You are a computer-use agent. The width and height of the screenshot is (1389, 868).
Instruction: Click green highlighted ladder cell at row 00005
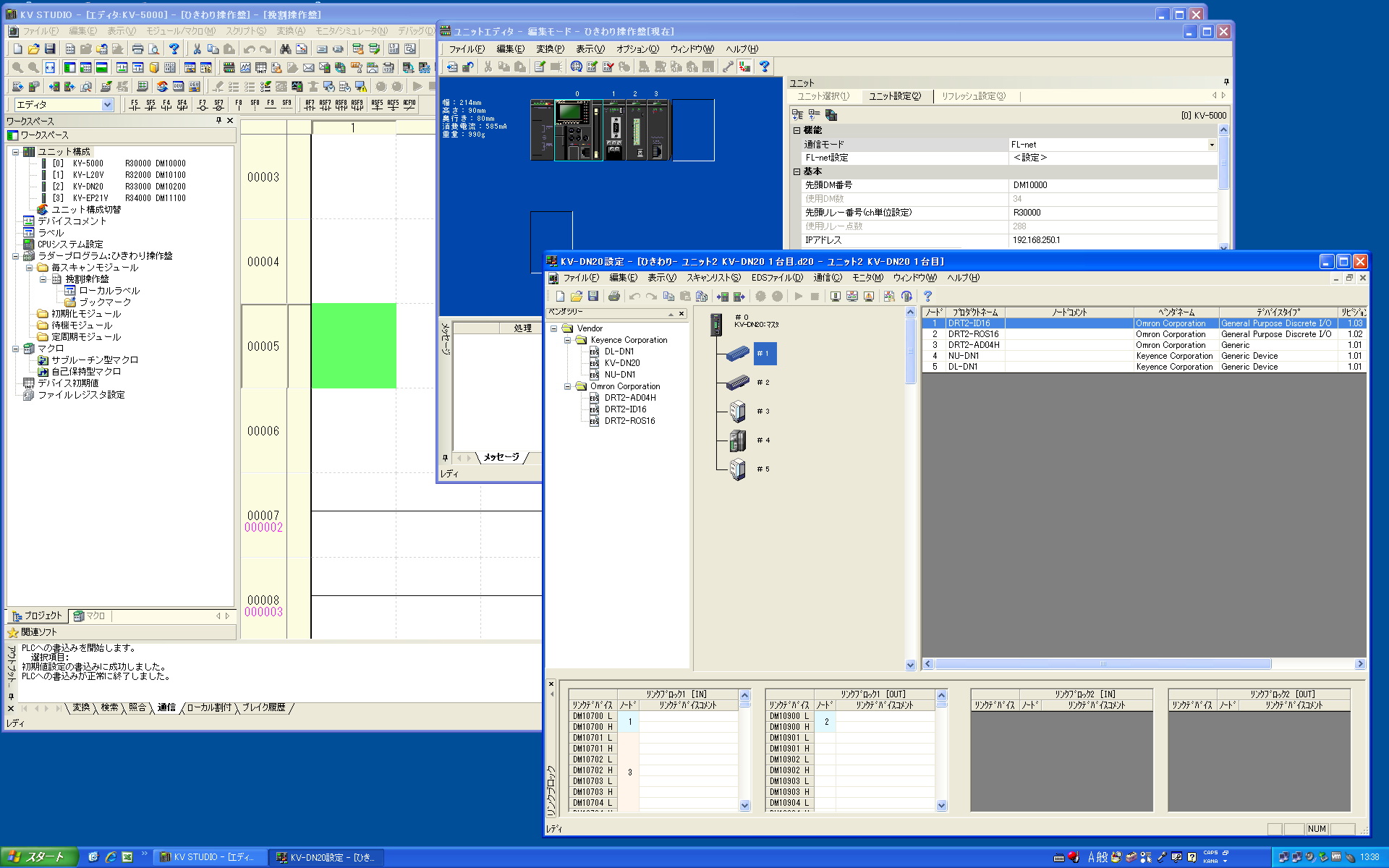click(x=354, y=346)
